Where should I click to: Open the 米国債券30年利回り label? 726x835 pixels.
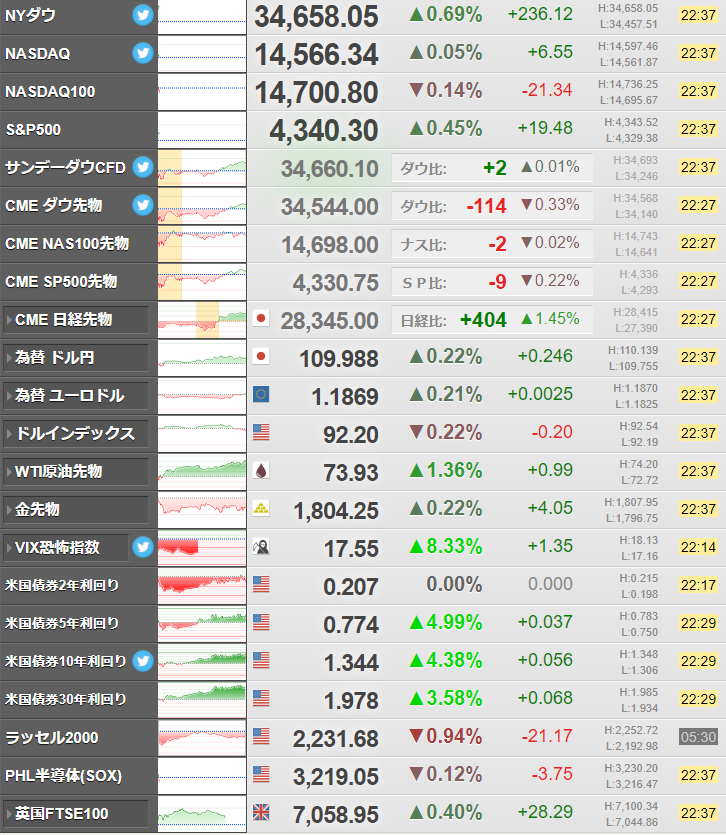click(x=66, y=699)
